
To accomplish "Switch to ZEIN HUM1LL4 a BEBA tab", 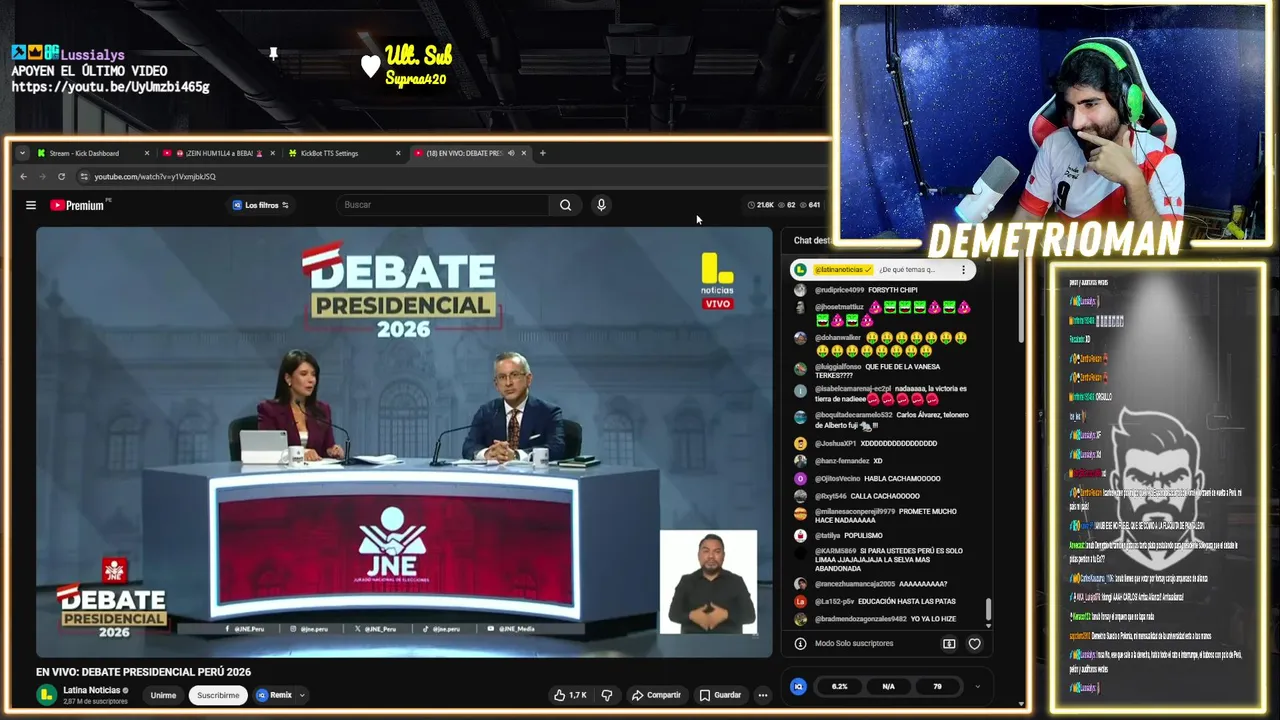I will [x=218, y=153].
